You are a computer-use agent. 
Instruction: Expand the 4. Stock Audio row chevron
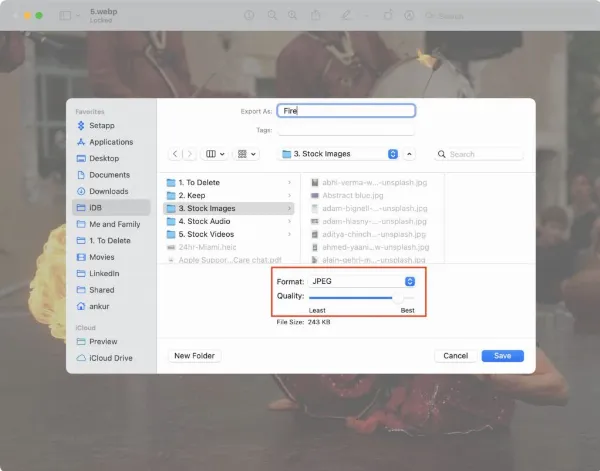[289, 221]
